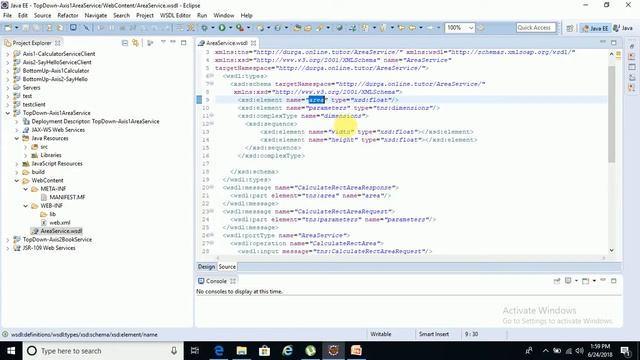640x360 pixels.
Task: Click Collapse All in Project Explorer
Action: tap(125, 43)
